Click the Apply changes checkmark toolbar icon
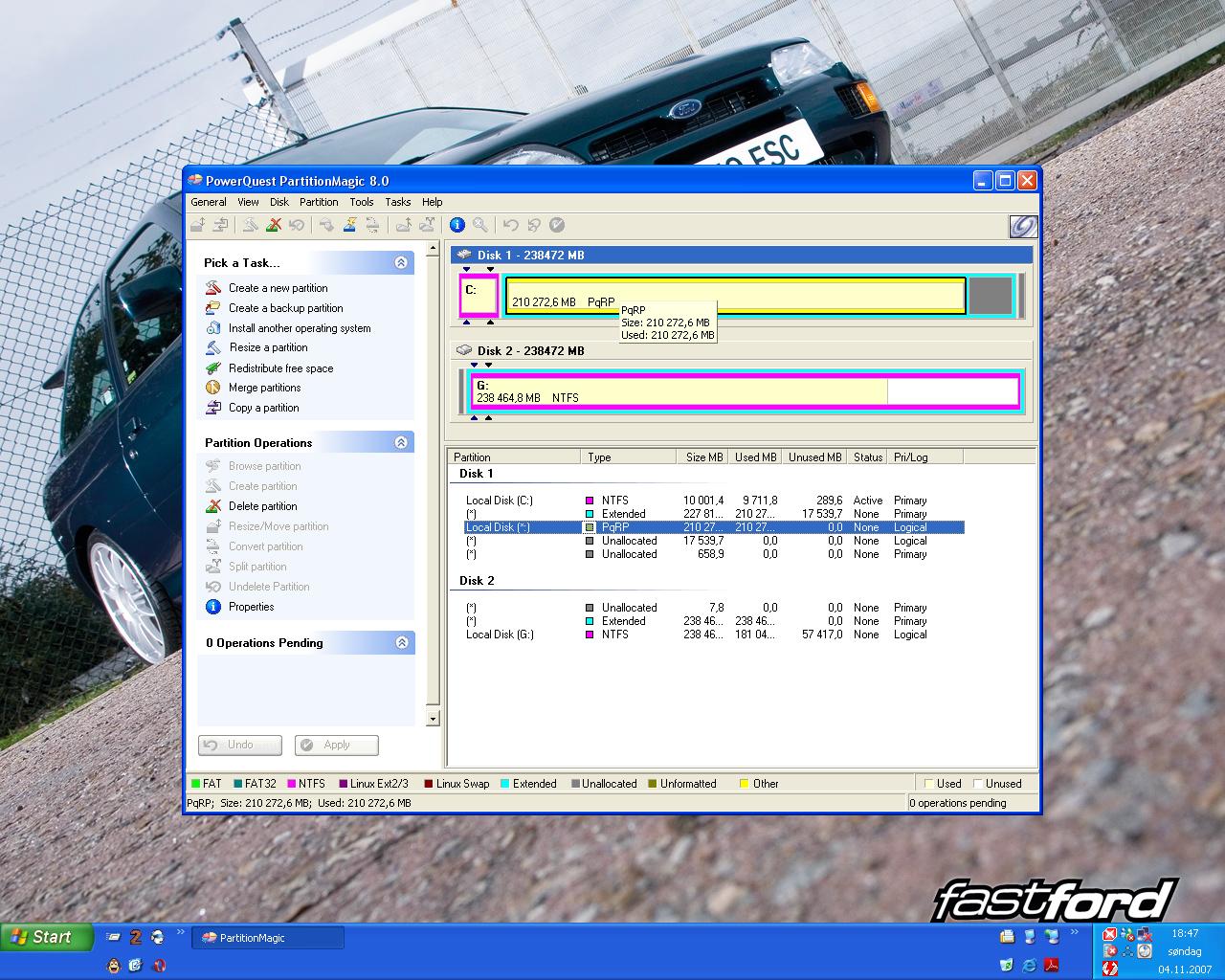 coord(557,225)
